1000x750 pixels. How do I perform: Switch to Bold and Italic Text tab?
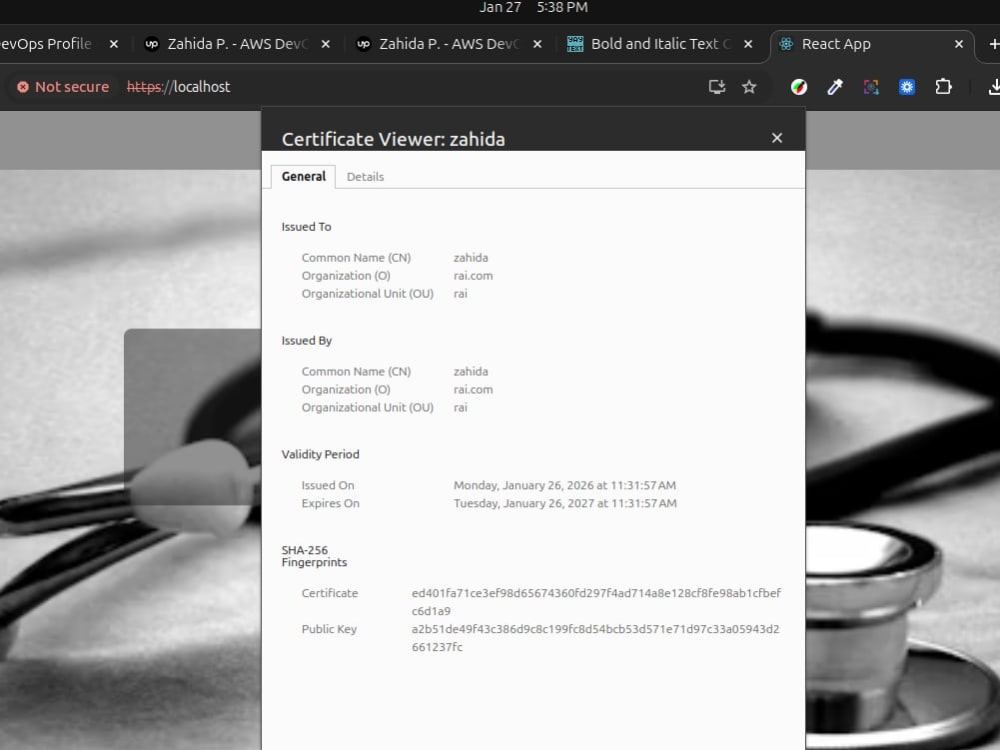click(661, 44)
